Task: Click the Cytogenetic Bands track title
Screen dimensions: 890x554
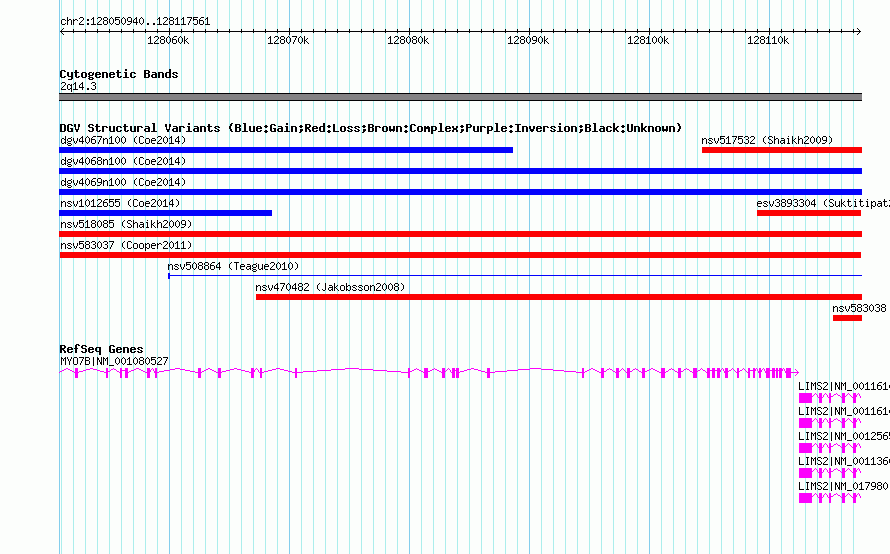Action: pos(119,74)
